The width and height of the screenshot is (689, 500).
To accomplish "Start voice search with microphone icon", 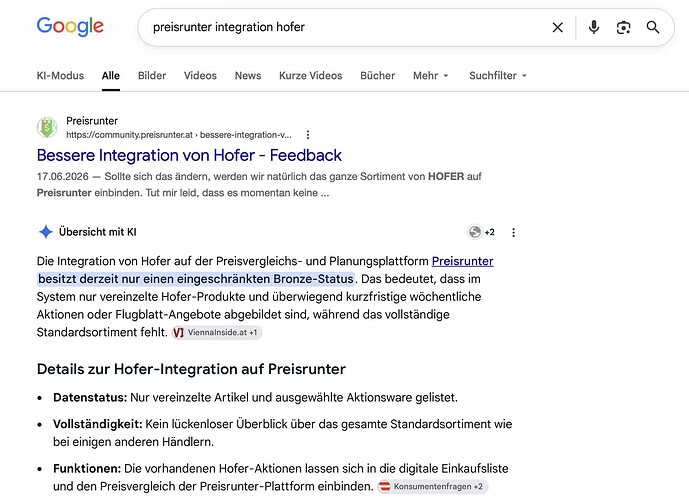I will tap(594, 27).
